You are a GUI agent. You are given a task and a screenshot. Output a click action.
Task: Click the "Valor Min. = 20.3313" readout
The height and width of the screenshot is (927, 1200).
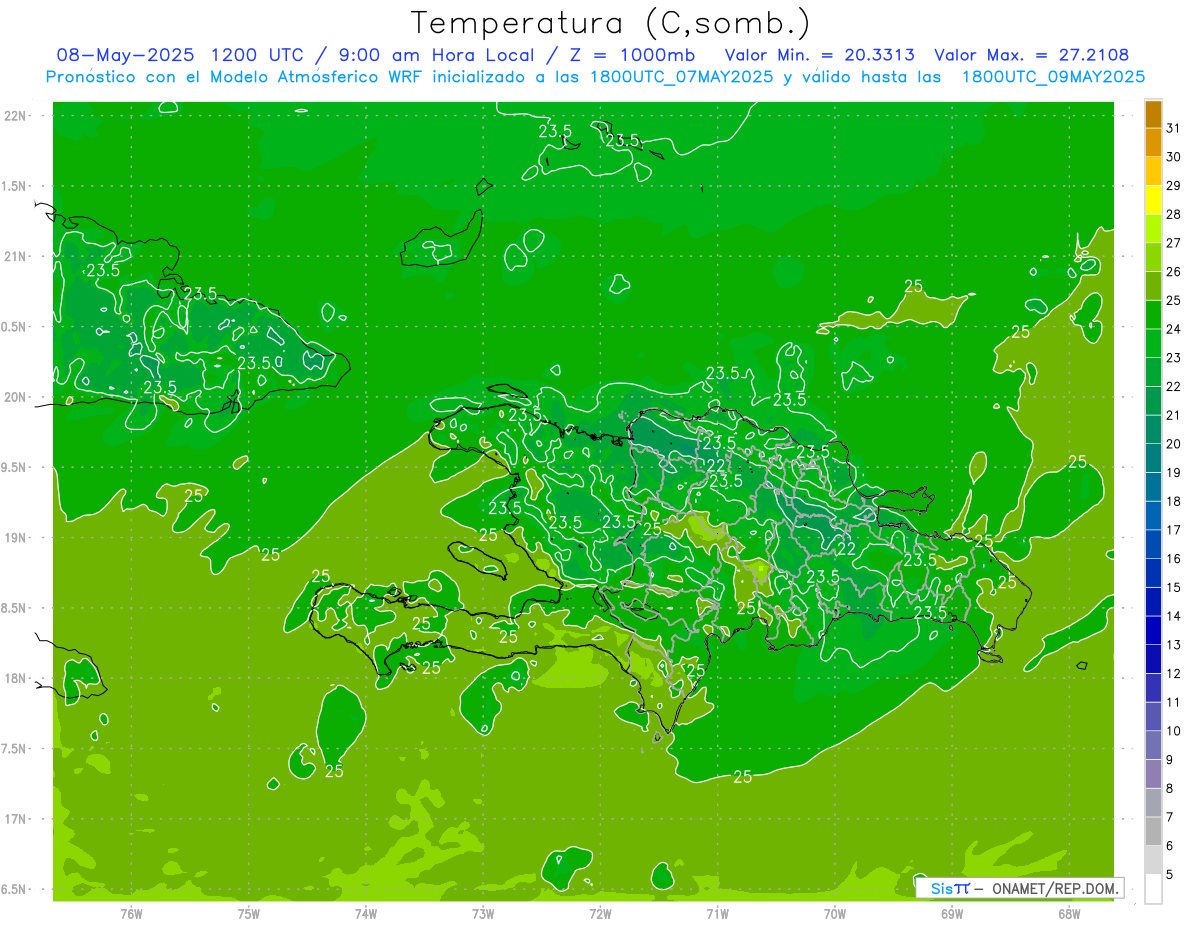(x=820, y=55)
